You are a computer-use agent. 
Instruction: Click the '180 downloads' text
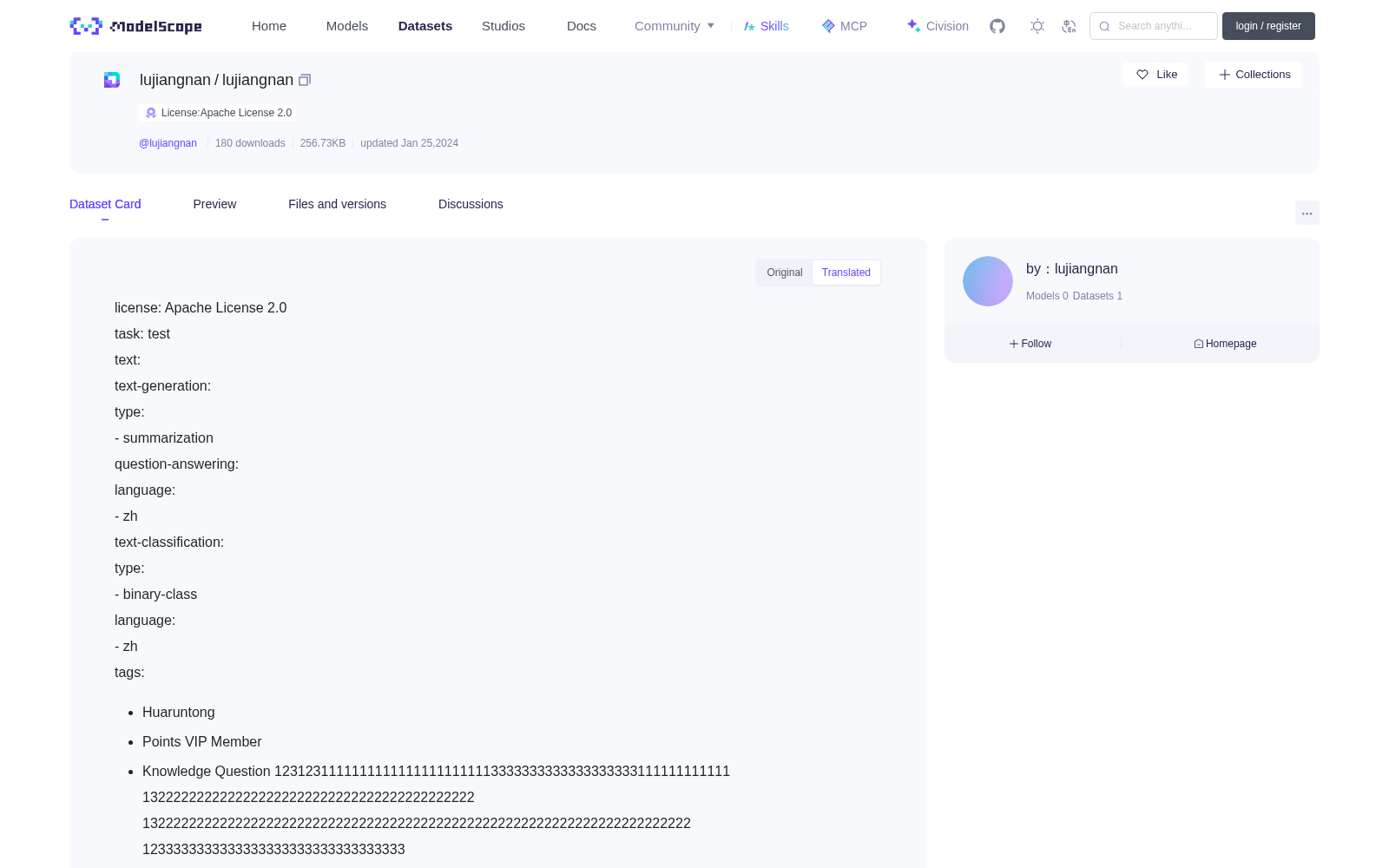tap(250, 143)
